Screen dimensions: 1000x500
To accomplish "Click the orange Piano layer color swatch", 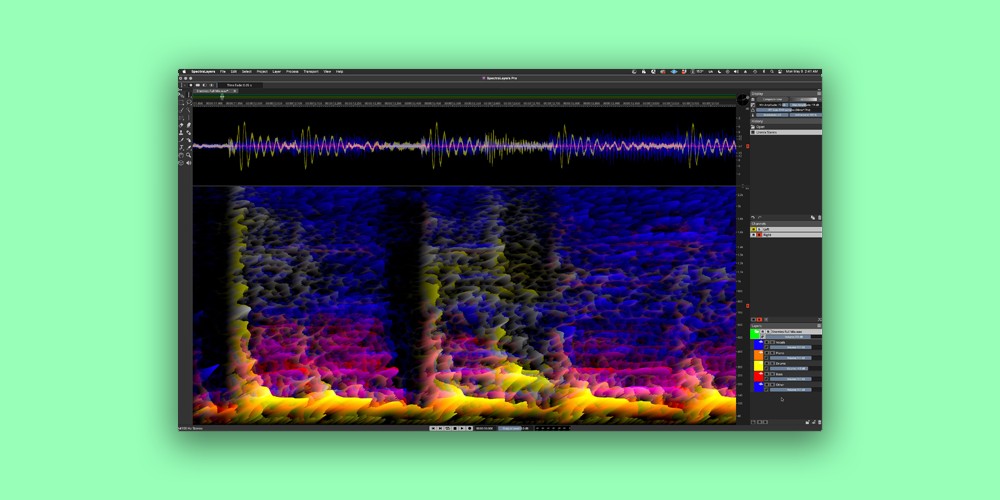I will [x=759, y=355].
